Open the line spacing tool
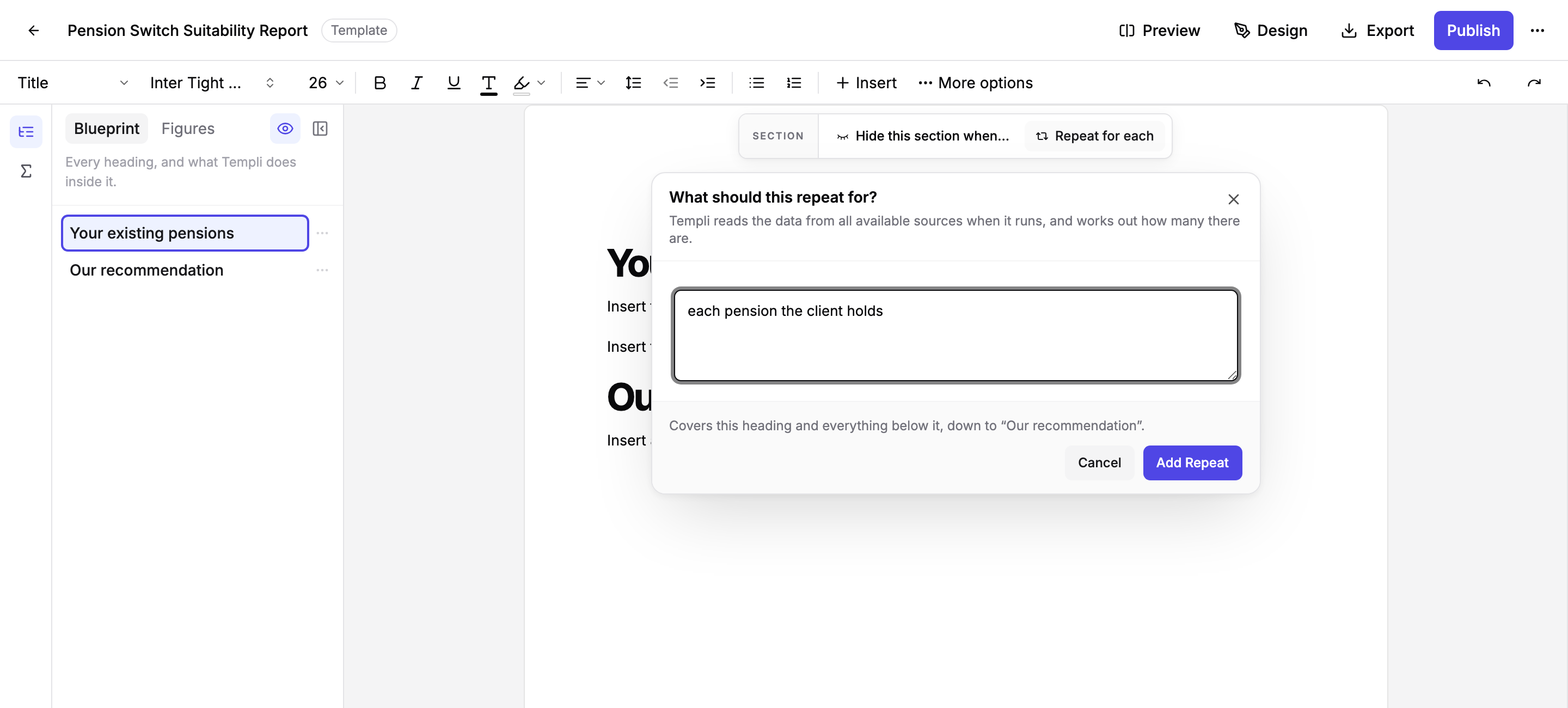The width and height of the screenshot is (1568, 708). point(633,83)
